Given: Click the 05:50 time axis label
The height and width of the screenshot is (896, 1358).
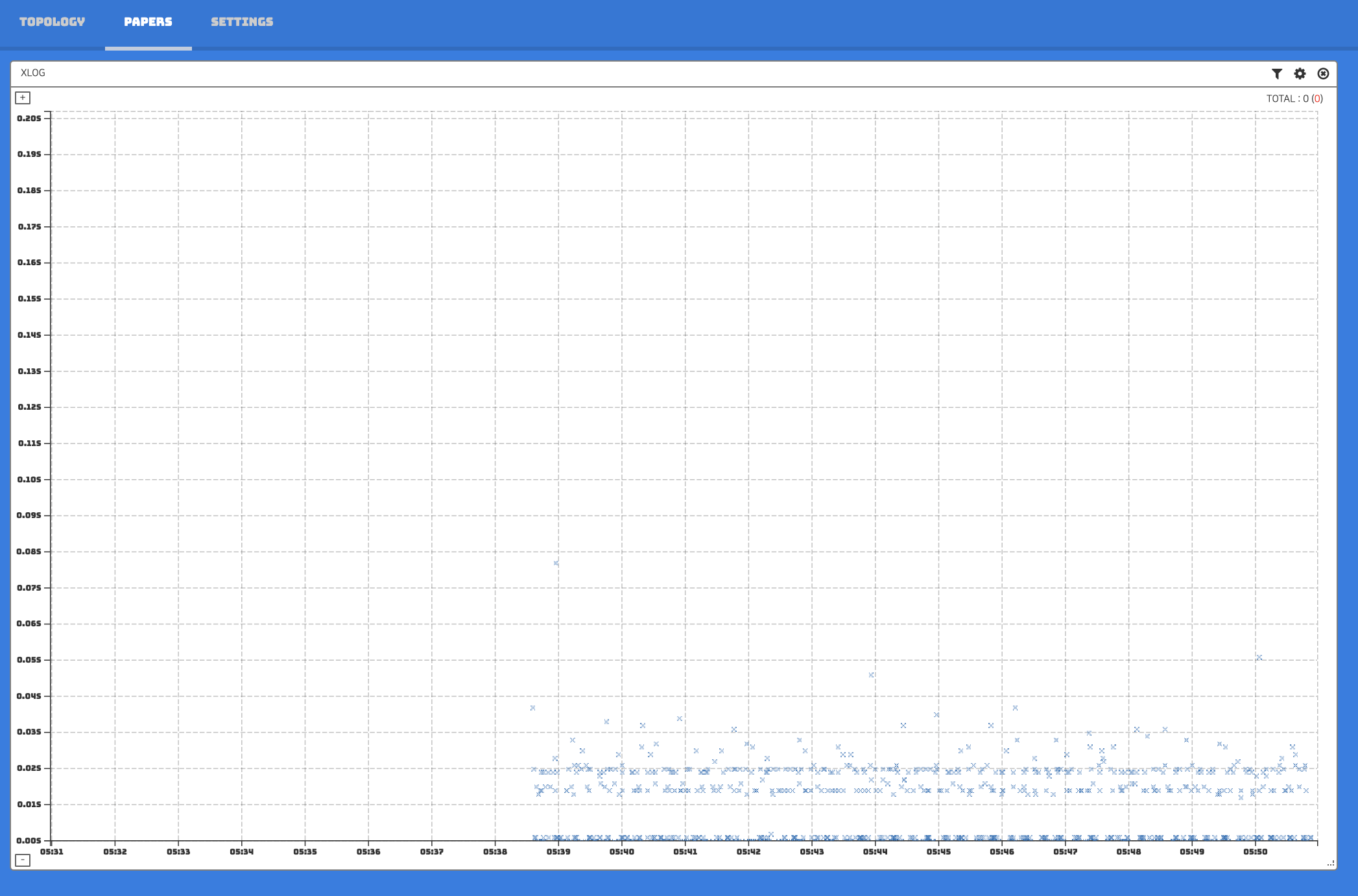Looking at the screenshot, I should [x=1255, y=851].
